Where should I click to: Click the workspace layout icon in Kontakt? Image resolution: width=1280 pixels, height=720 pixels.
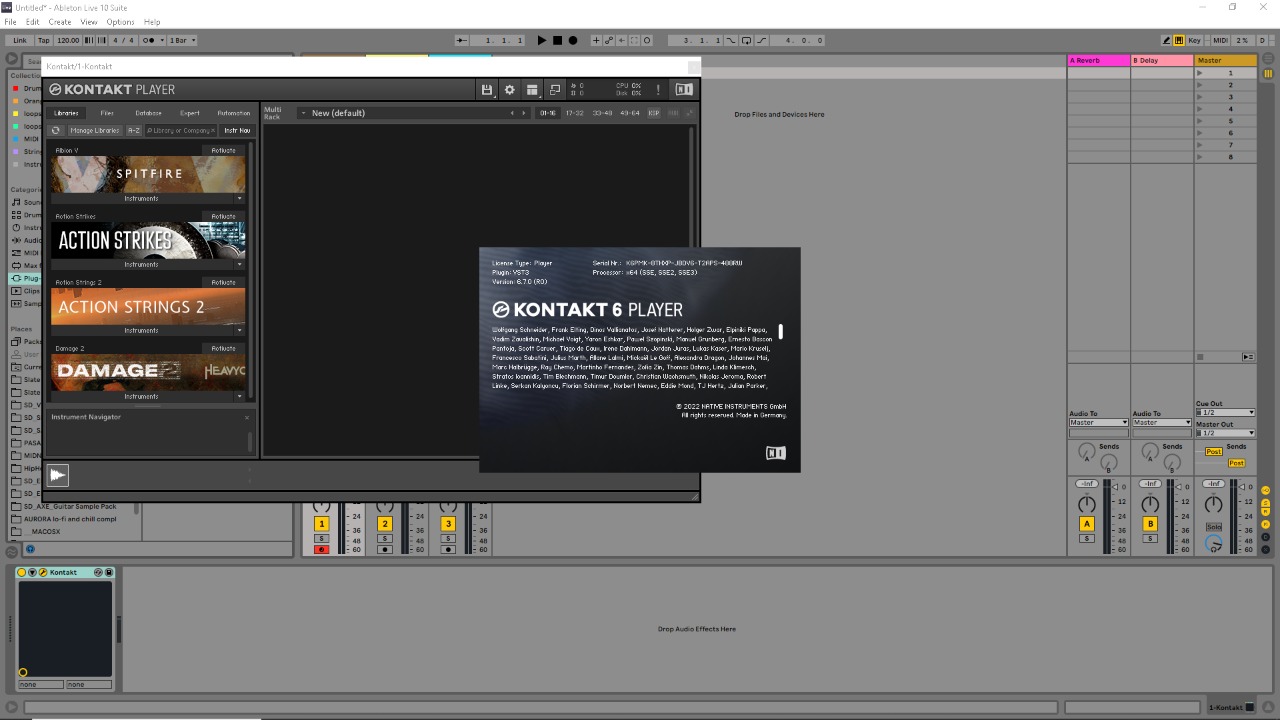532,89
